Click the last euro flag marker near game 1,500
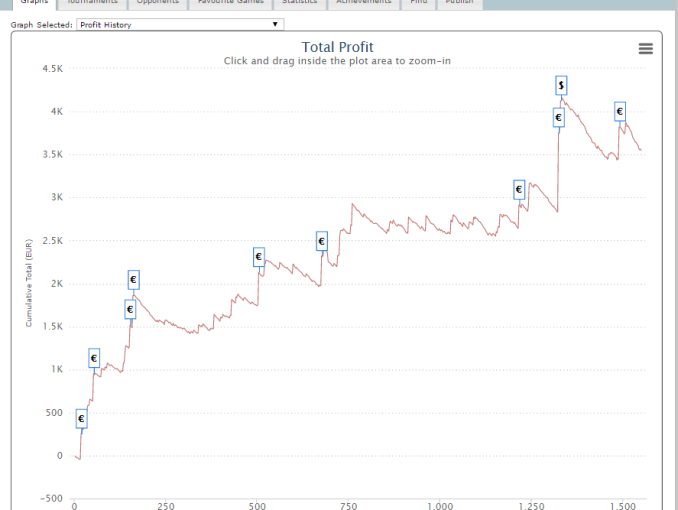The image size is (678, 510). (x=619, y=111)
